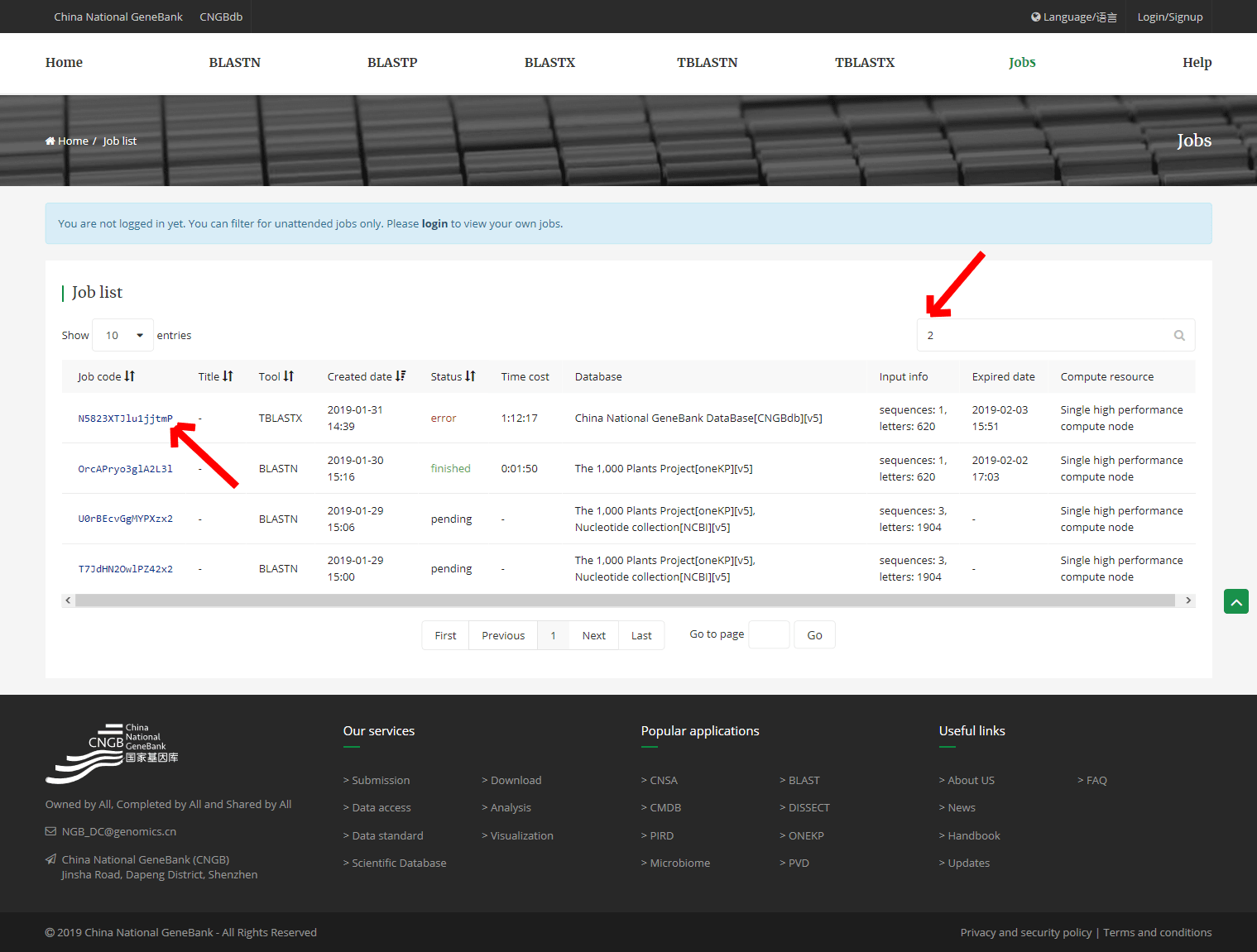Open the TBLASTX navigation item
Viewport: 1257px width, 952px height.
pos(865,63)
